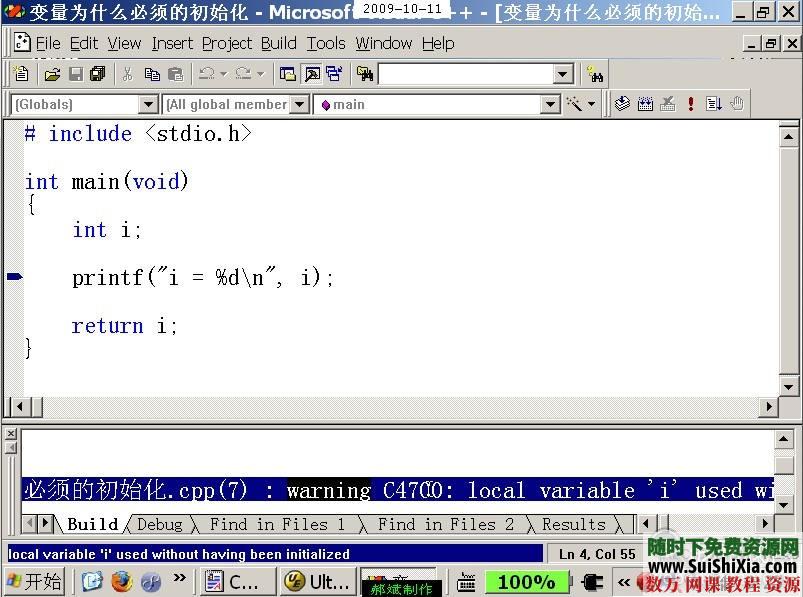Open the Build menu
This screenshot has height=597, width=803.
[278, 43]
